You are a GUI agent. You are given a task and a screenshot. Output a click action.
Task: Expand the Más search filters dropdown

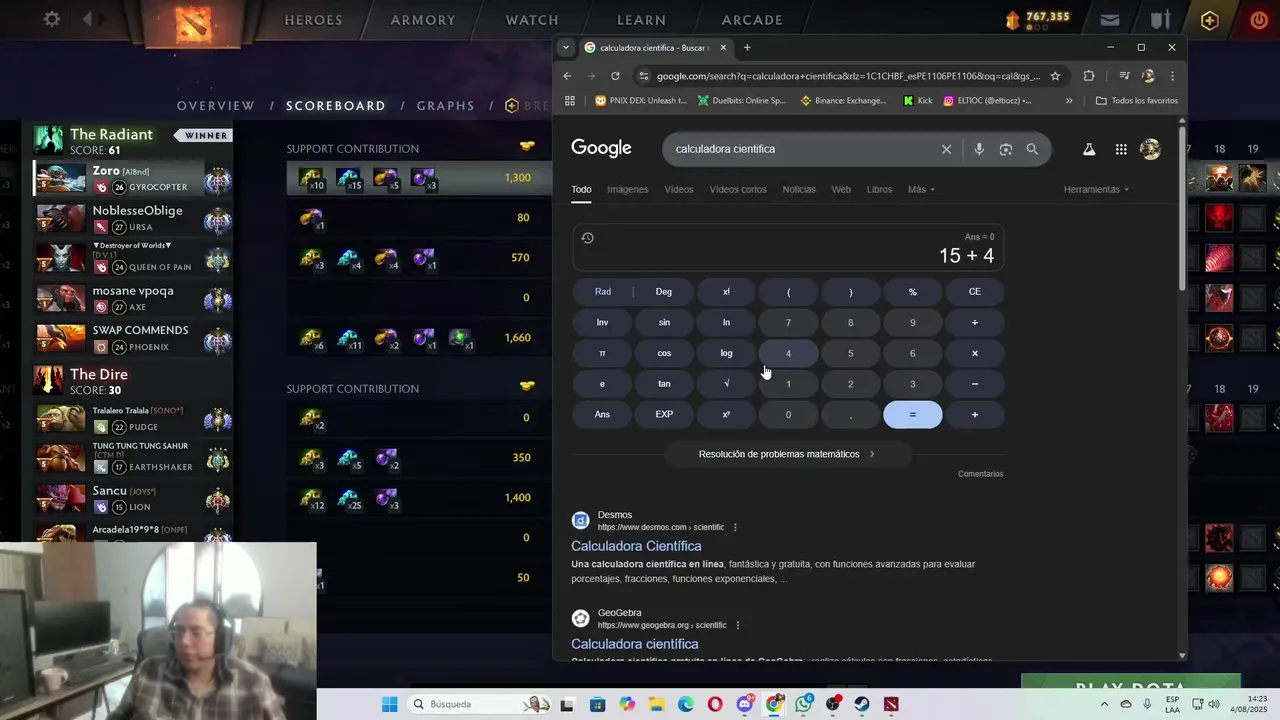point(921,189)
